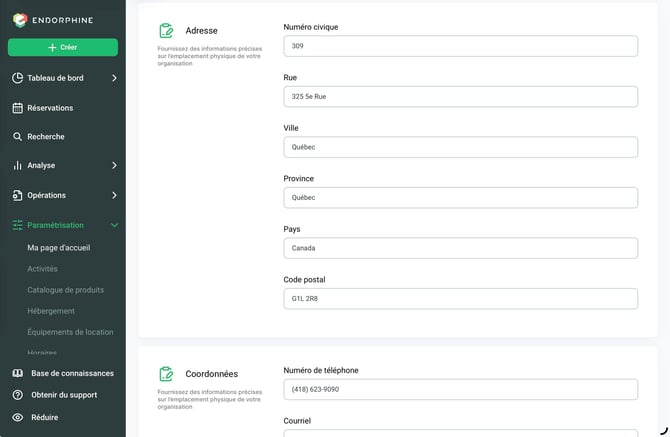Image resolution: width=670 pixels, height=437 pixels.
Task: Open Tableau de bord pie chart icon
Action: (x=18, y=78)
